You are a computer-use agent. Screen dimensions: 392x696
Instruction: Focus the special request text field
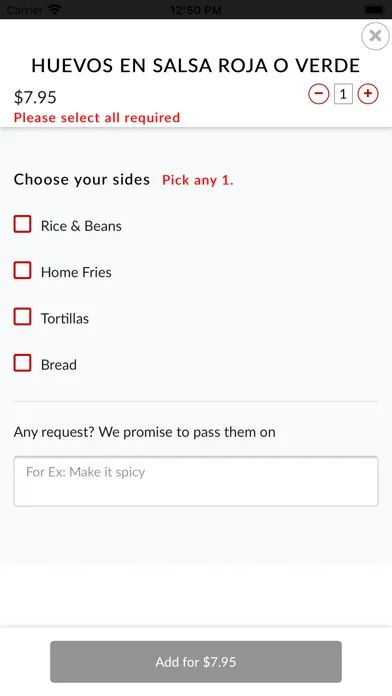(x=196, y=481)
